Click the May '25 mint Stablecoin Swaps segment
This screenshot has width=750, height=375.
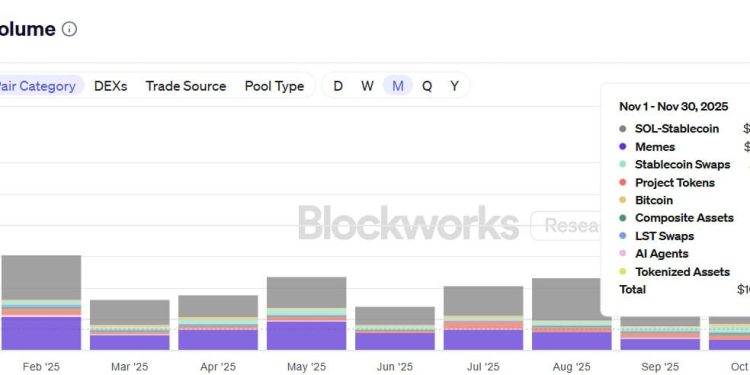[x=307, y=312]
